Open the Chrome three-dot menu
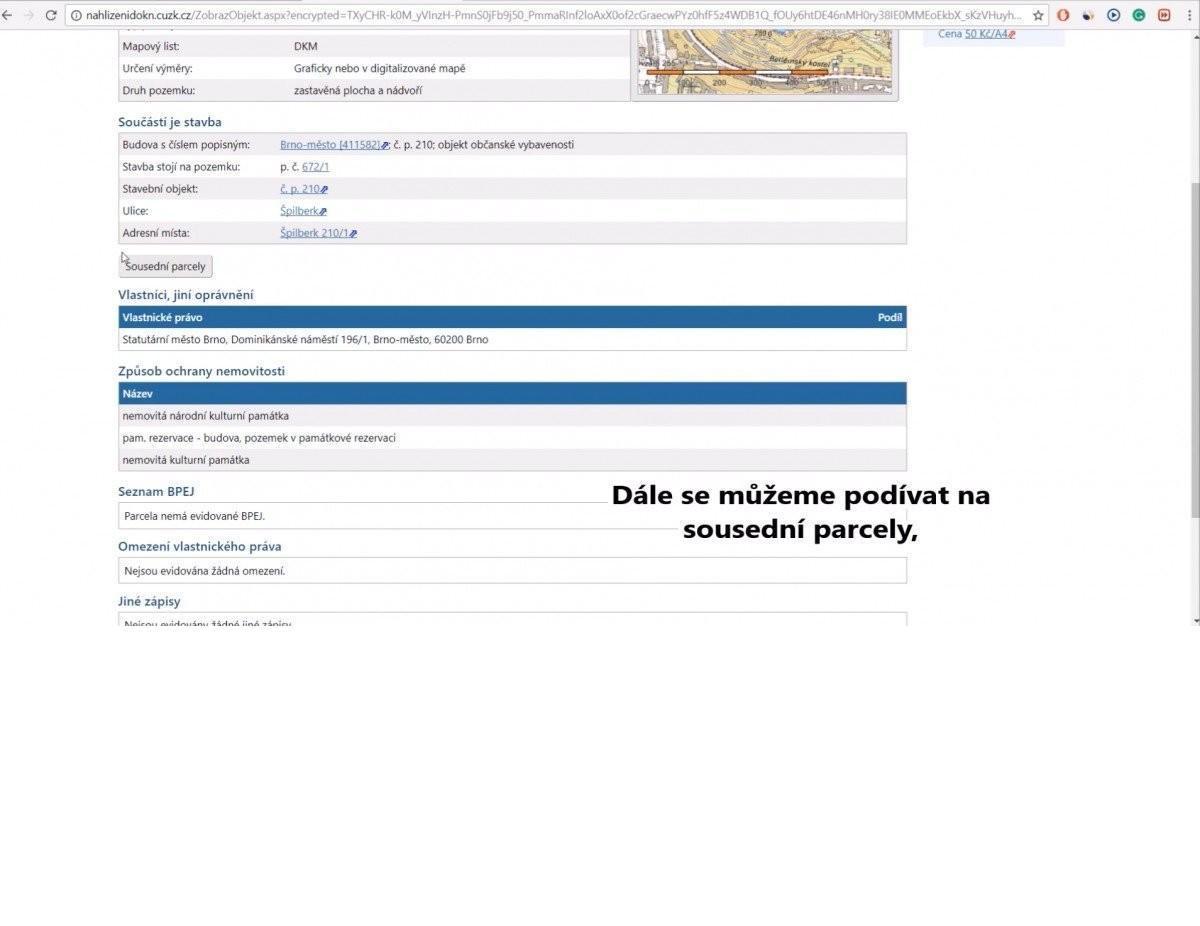This screenshot has height=926, width=1200. tap(1190, 15)
